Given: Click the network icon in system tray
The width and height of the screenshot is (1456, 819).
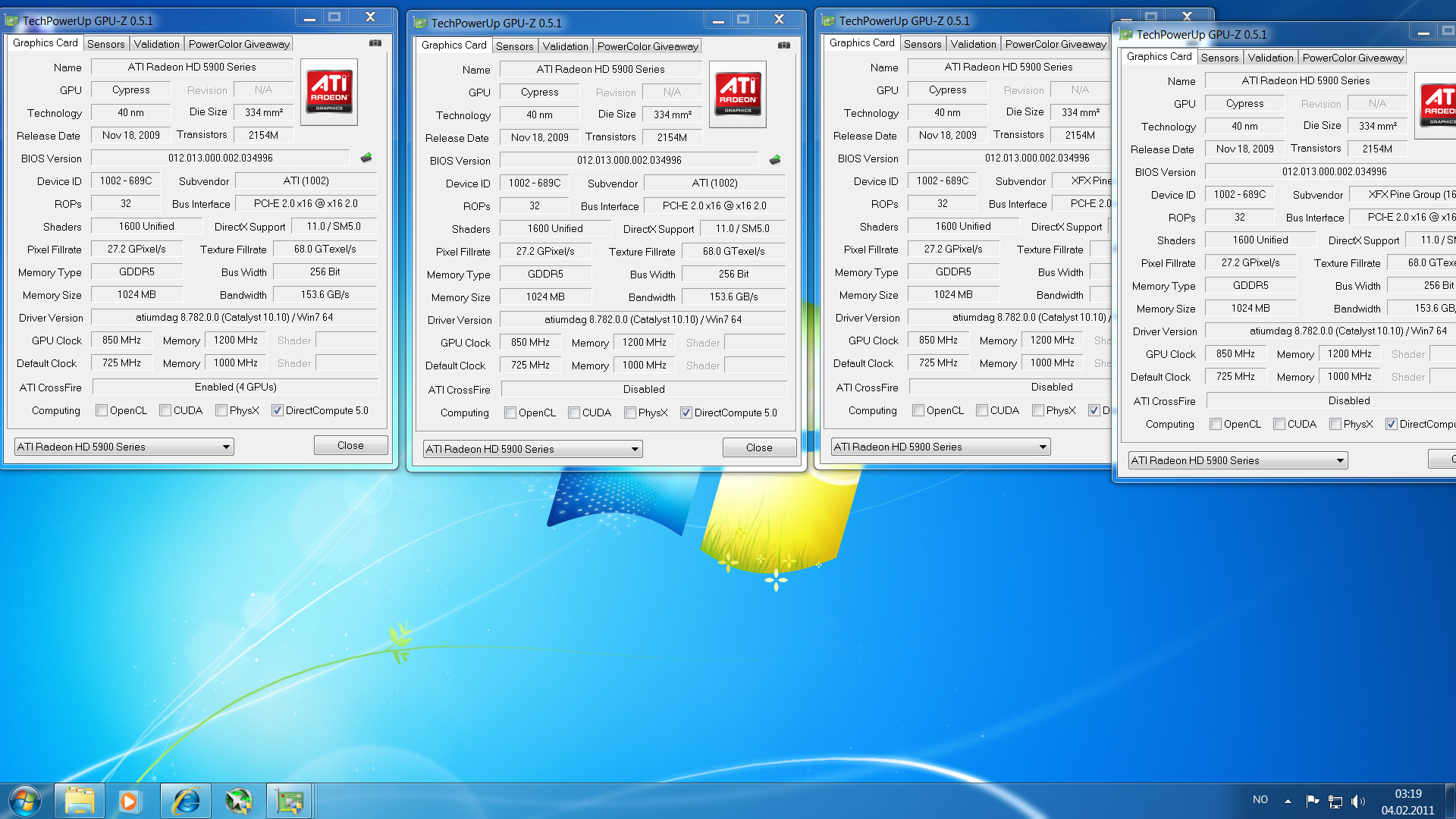Looking at the screenshot, I should pos(1335,801).
